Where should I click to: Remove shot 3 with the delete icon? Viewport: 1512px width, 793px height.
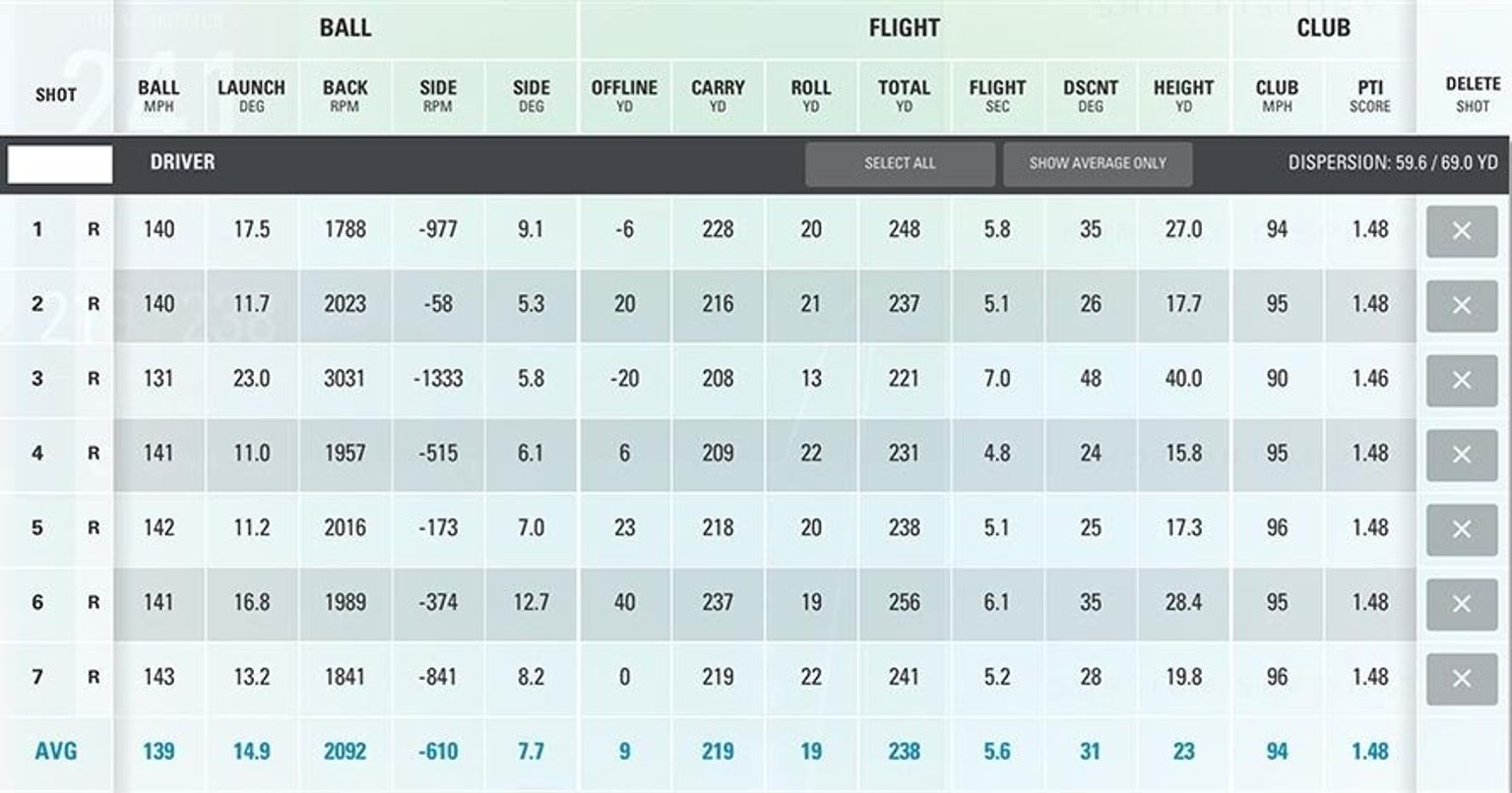(1462, 379)
